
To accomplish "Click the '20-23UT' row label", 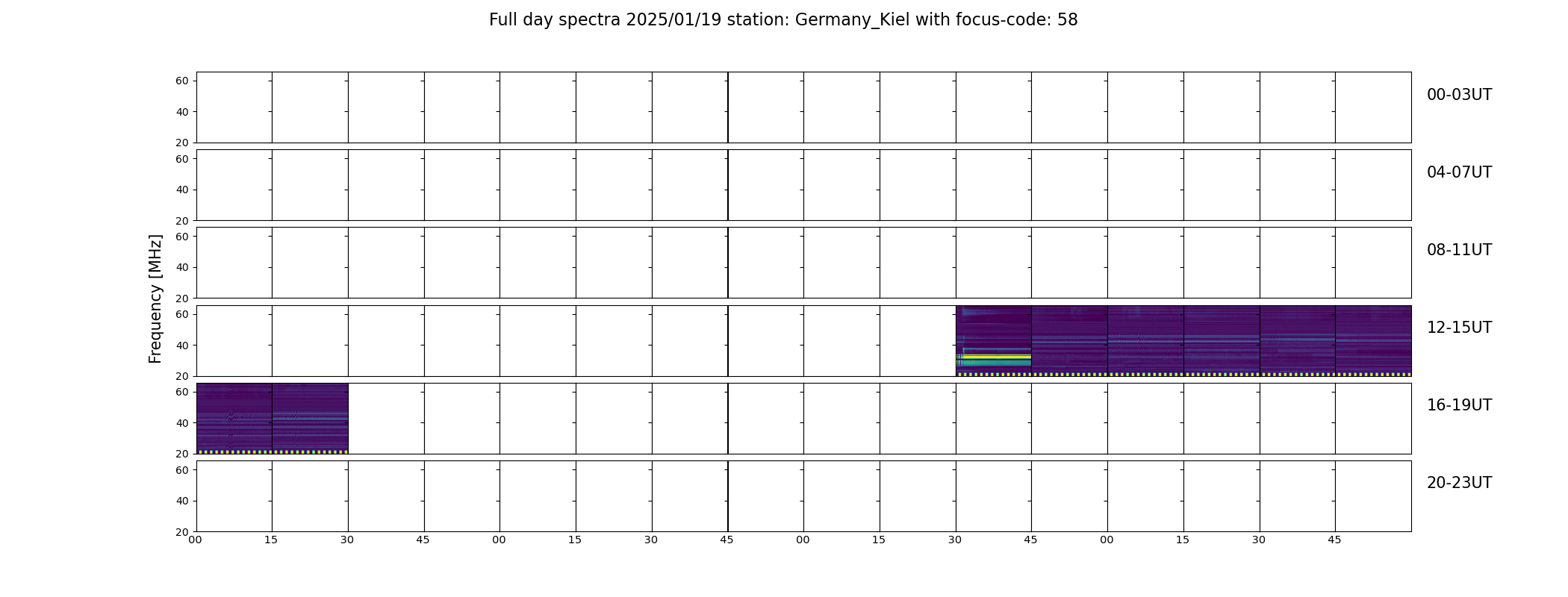I will (x=1459, y=483).
